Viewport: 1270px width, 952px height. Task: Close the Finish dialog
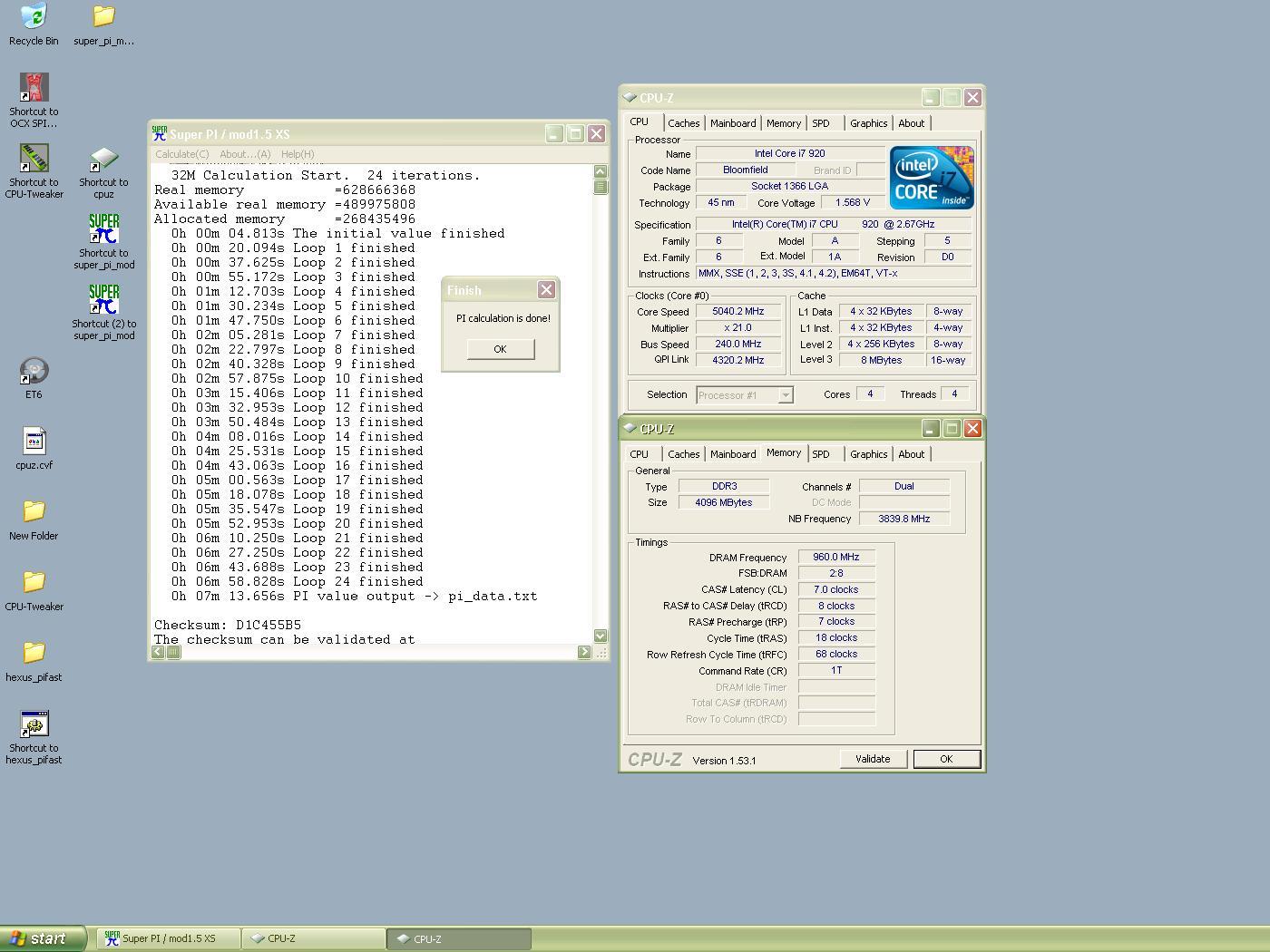[546, 289]
